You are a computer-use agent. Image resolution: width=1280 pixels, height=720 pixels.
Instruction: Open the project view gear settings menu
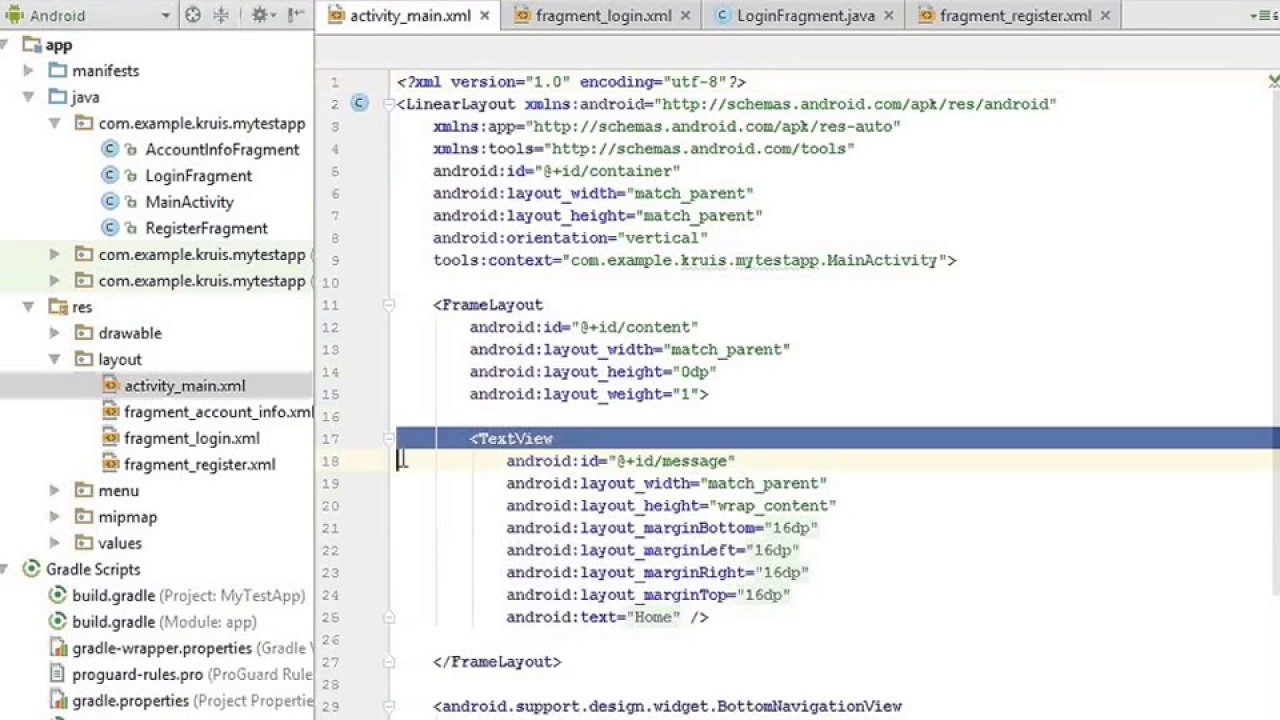click(x=262, y=15)
